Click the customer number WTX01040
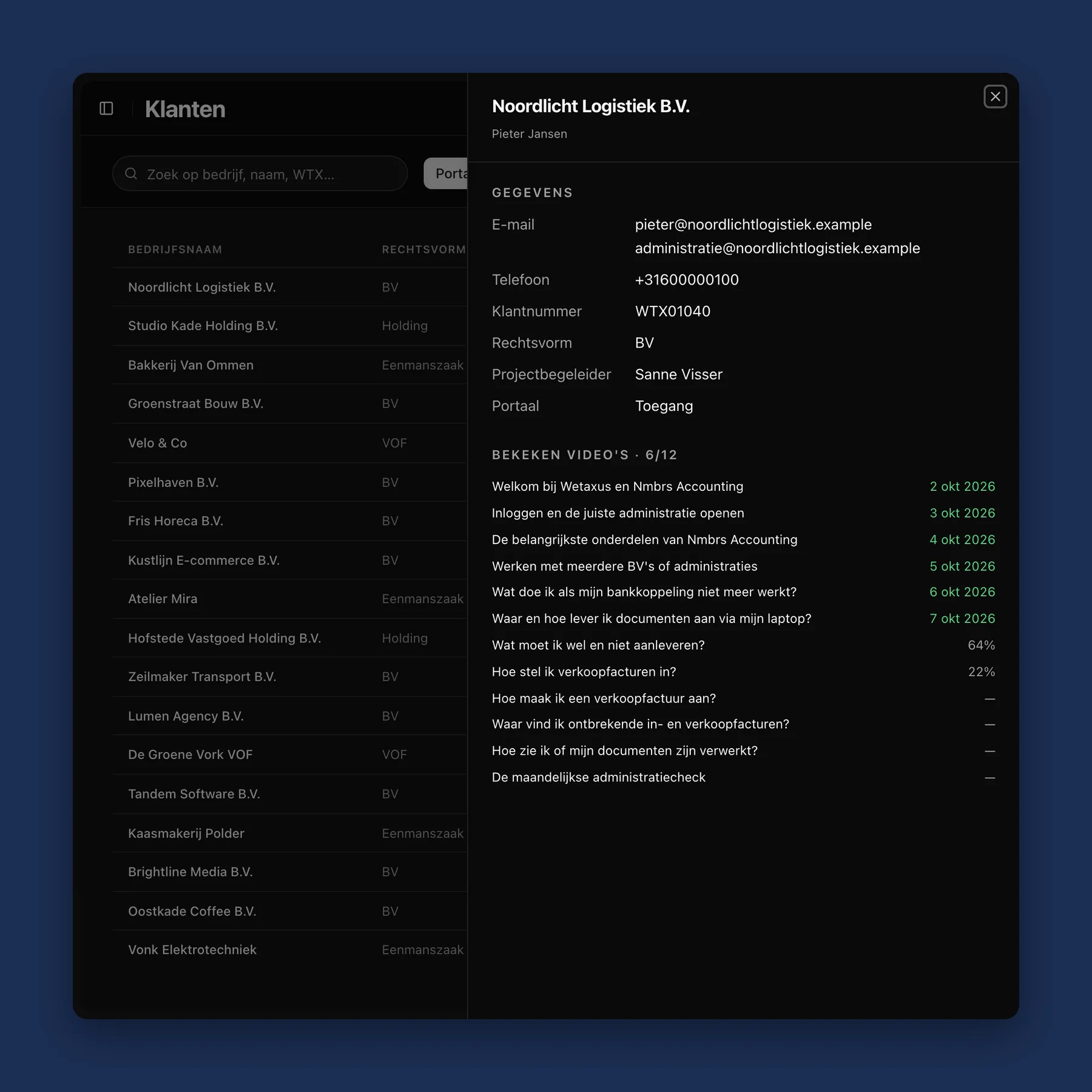The height and width of the screenshot is (1092, 1092). point(672,311)
